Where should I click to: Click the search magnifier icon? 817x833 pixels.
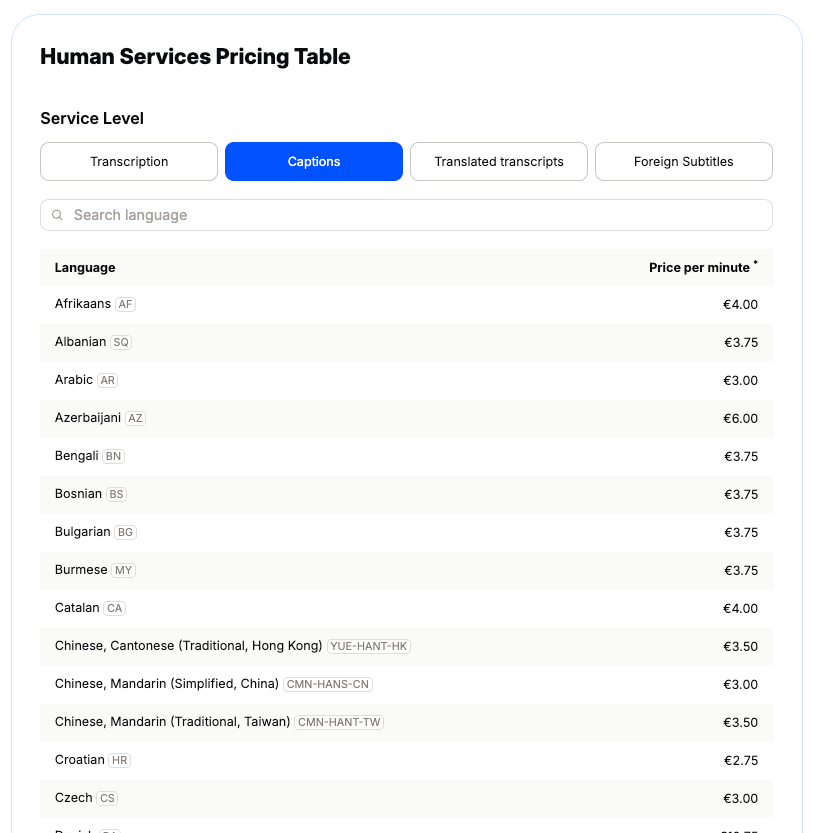point(57,215)
